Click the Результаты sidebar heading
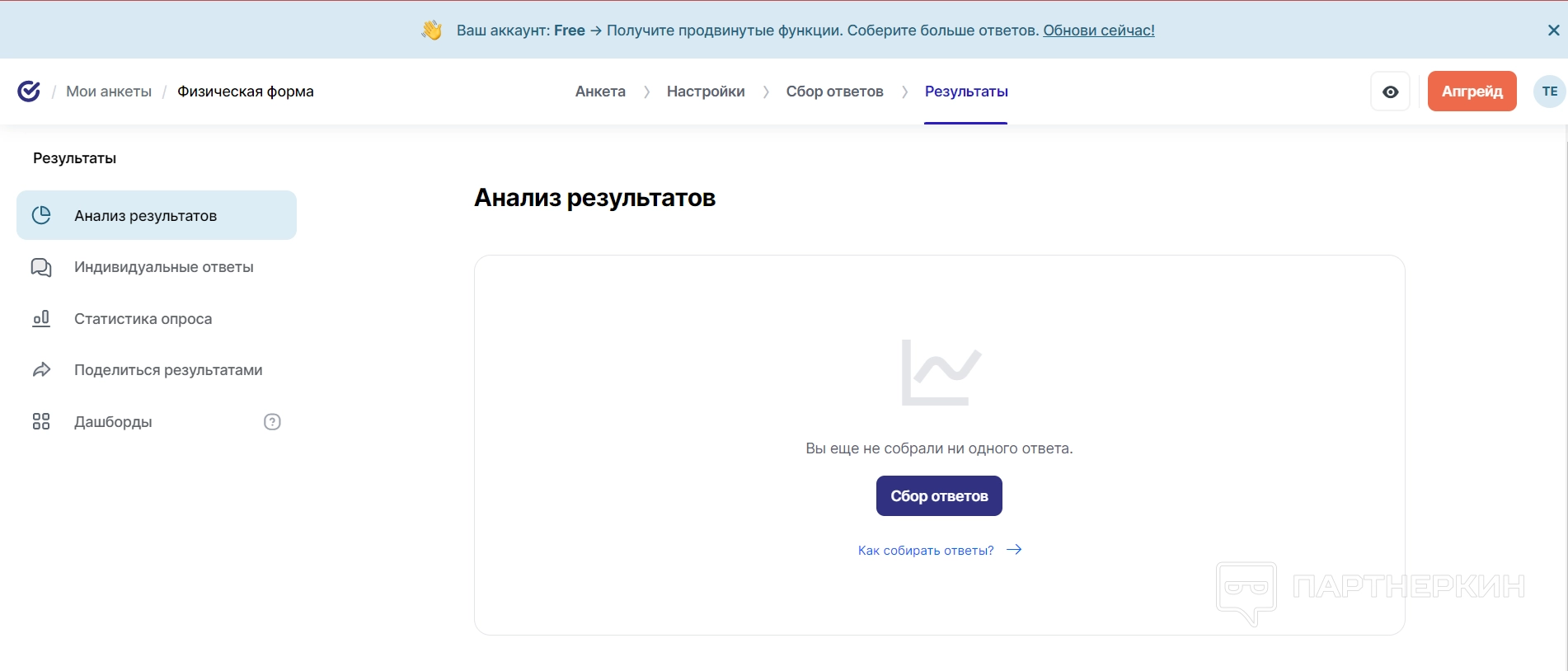Image resolution: width=1568 pixels, height=671 pixels. coord(74,158)
